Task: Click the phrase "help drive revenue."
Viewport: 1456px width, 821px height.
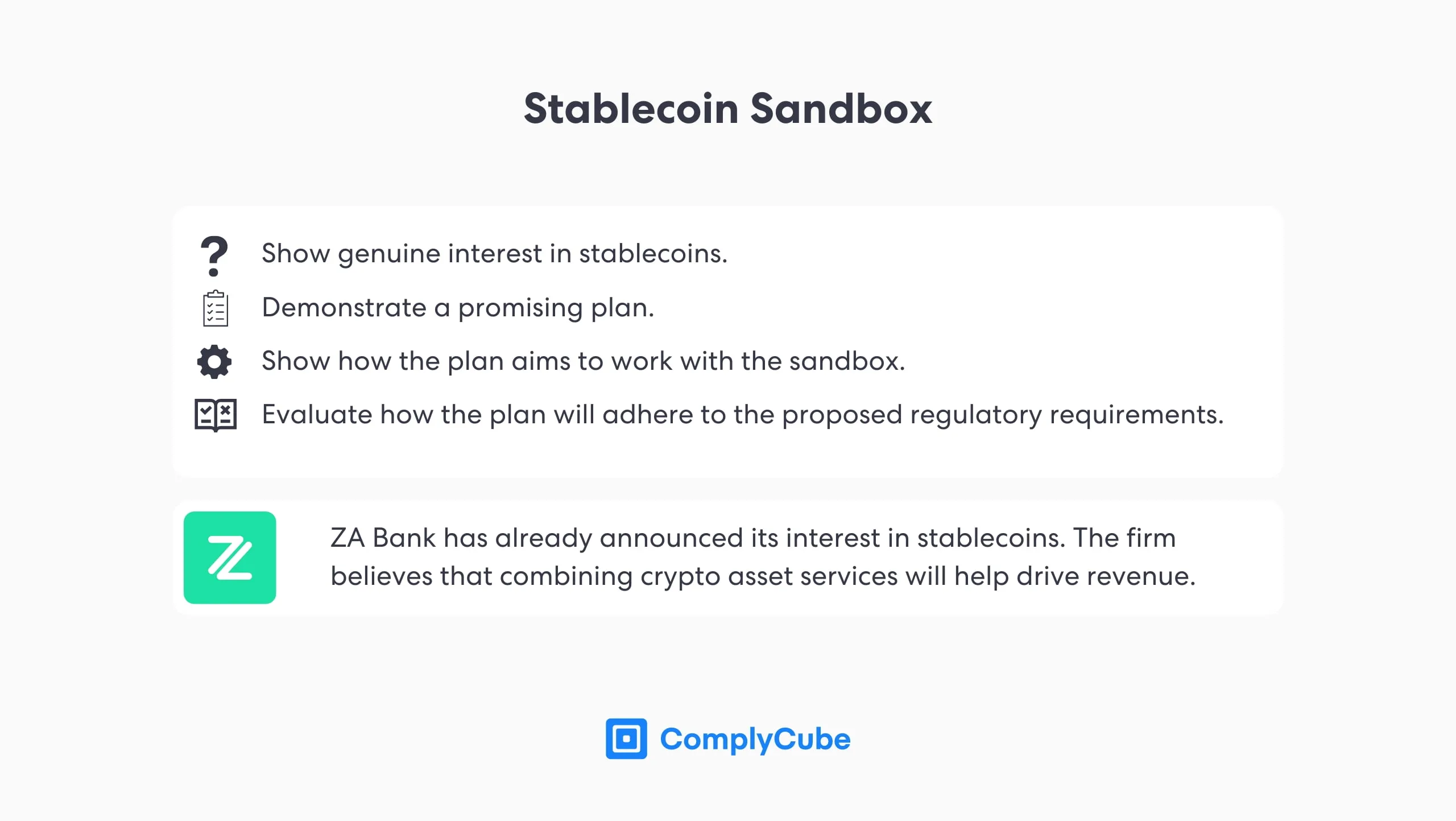Action: tap(1075, 576)
